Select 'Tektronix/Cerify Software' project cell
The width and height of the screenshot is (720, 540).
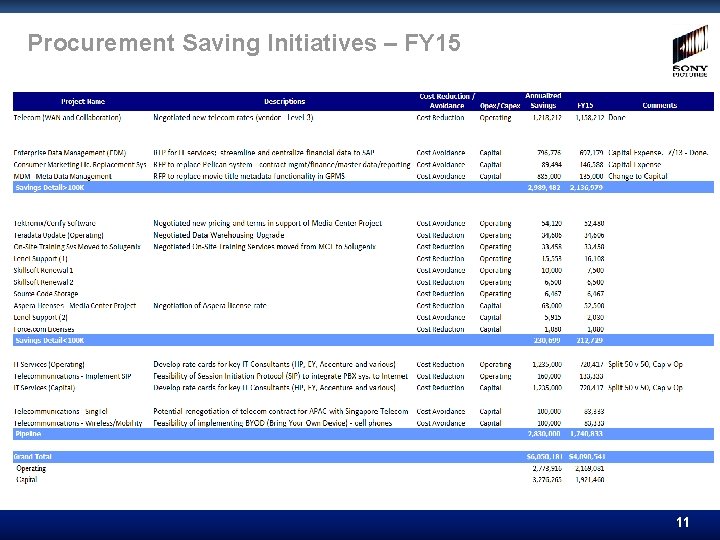tap(55, 223)
